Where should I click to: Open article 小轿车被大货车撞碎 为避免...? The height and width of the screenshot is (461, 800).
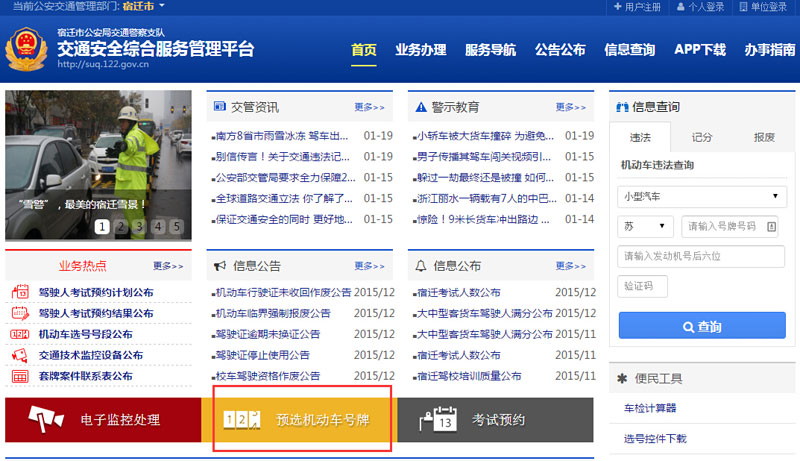point(484,136)
